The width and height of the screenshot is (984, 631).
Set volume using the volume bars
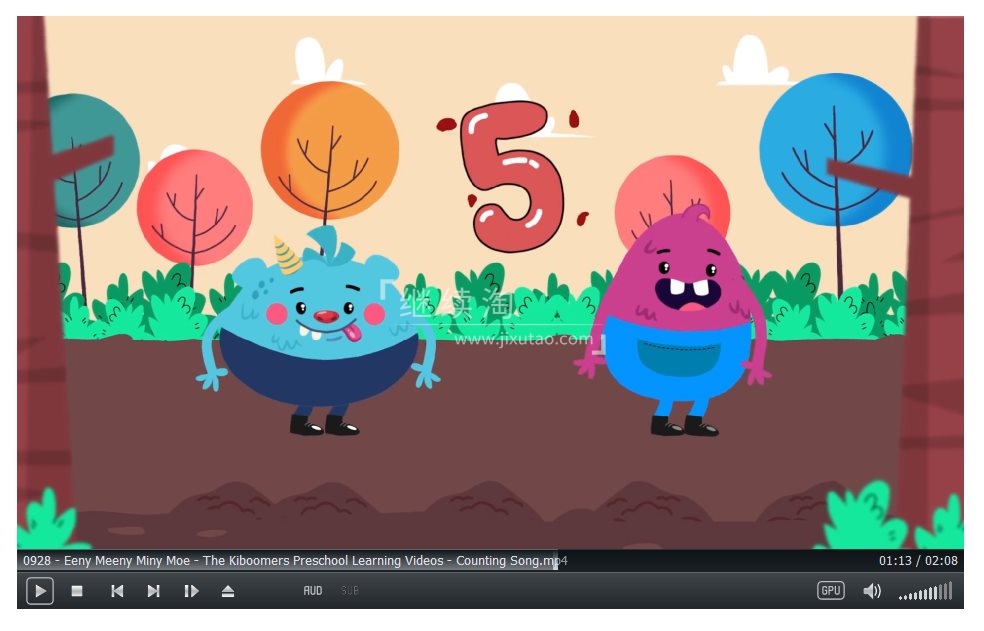(925, 592)
